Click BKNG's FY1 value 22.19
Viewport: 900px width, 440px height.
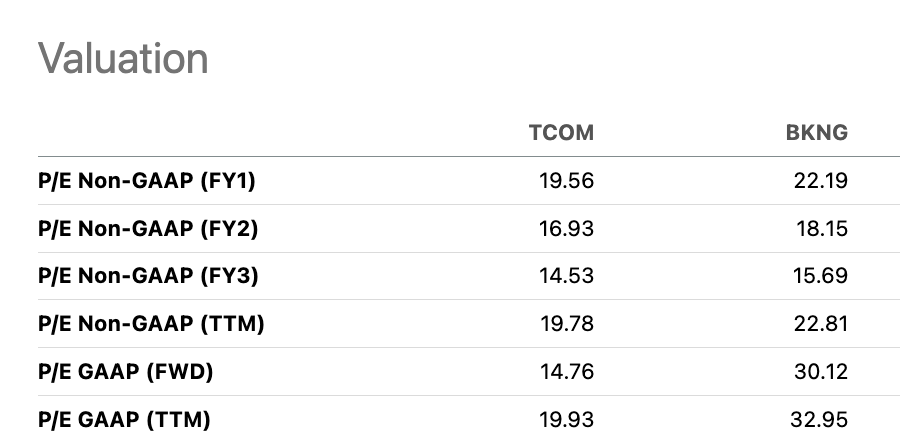[820, 181]
